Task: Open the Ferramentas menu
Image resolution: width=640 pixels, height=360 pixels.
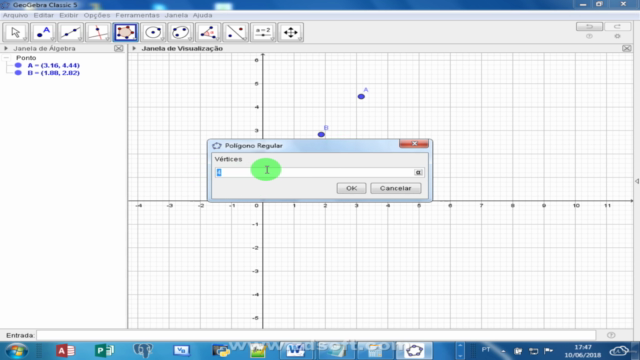Action: [137, 15]
